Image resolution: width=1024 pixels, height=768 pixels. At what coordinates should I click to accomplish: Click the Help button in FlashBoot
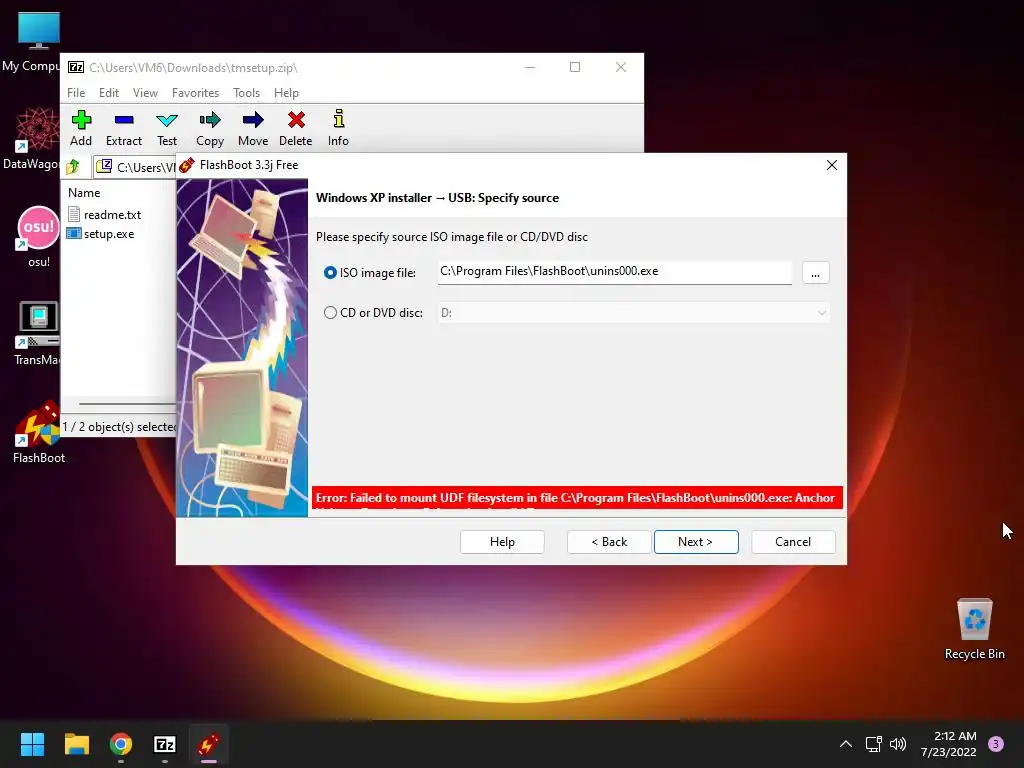[x=502, y=542]
